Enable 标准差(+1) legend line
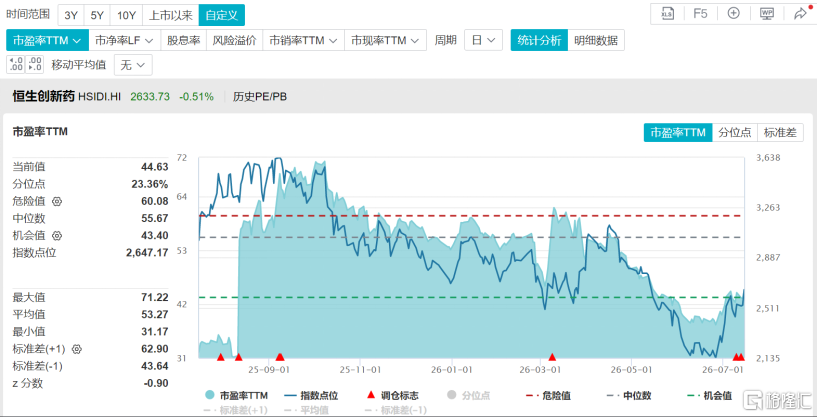Viewport: 818px width, 417px height. (x=234, y=410)
